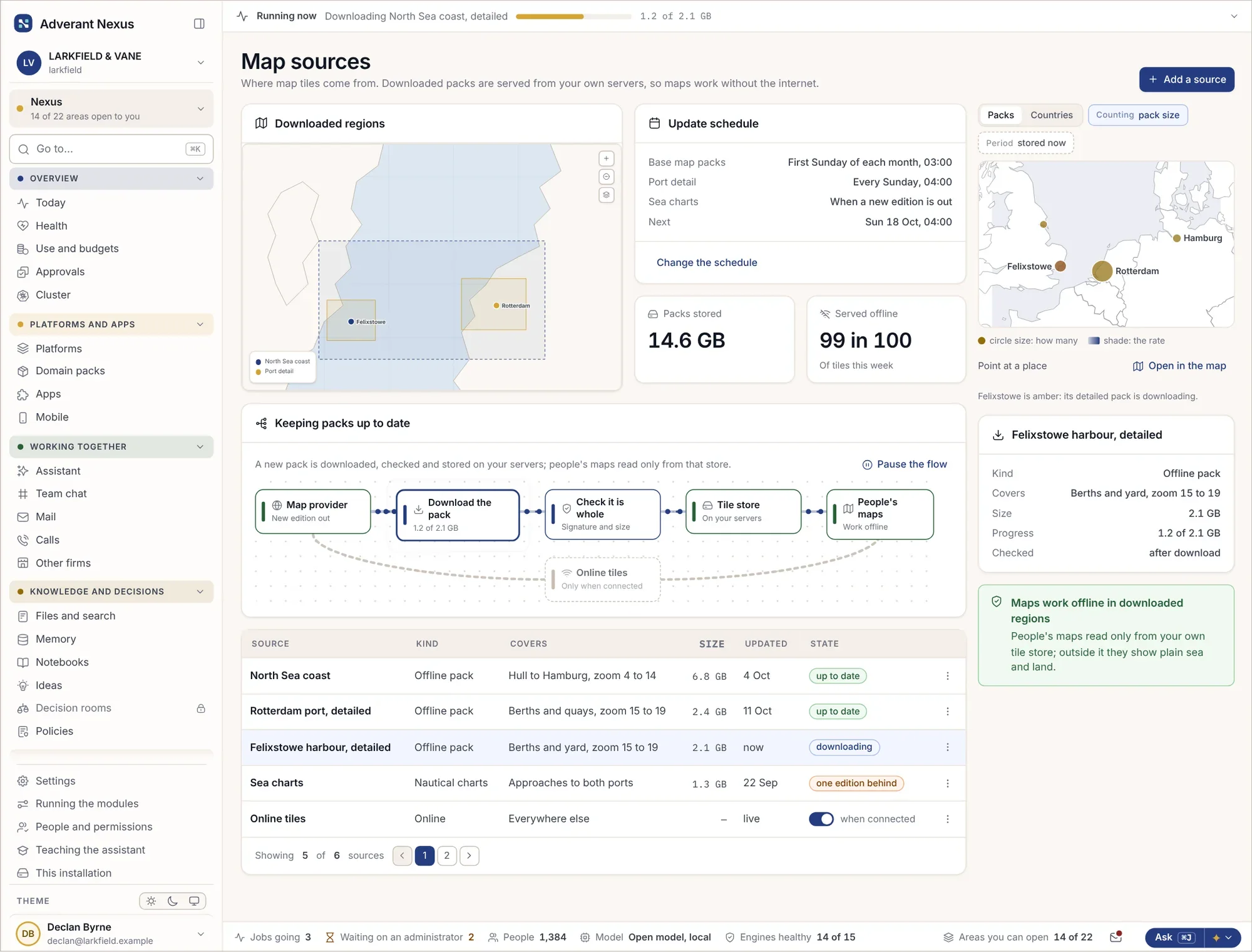Toggle Online tiles when connected switch
This screenshot has width=1252, height=952.
821,819
